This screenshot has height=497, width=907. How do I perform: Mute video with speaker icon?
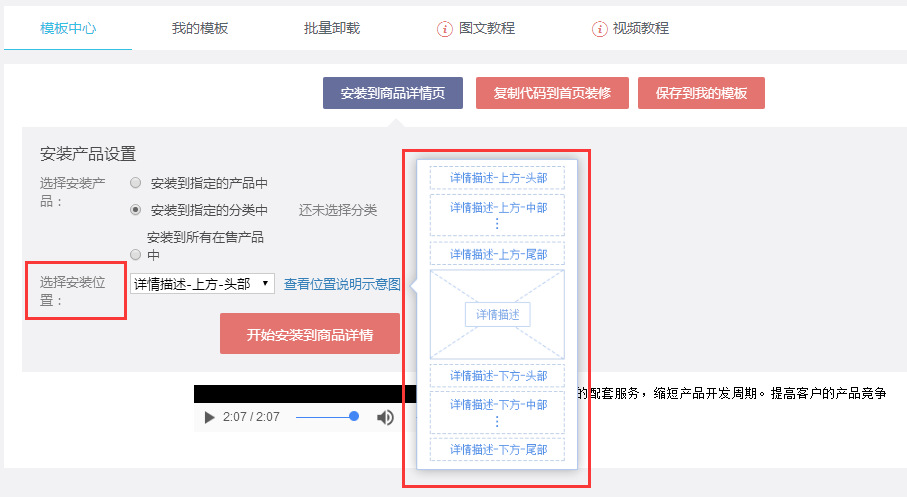coord(385,417)
